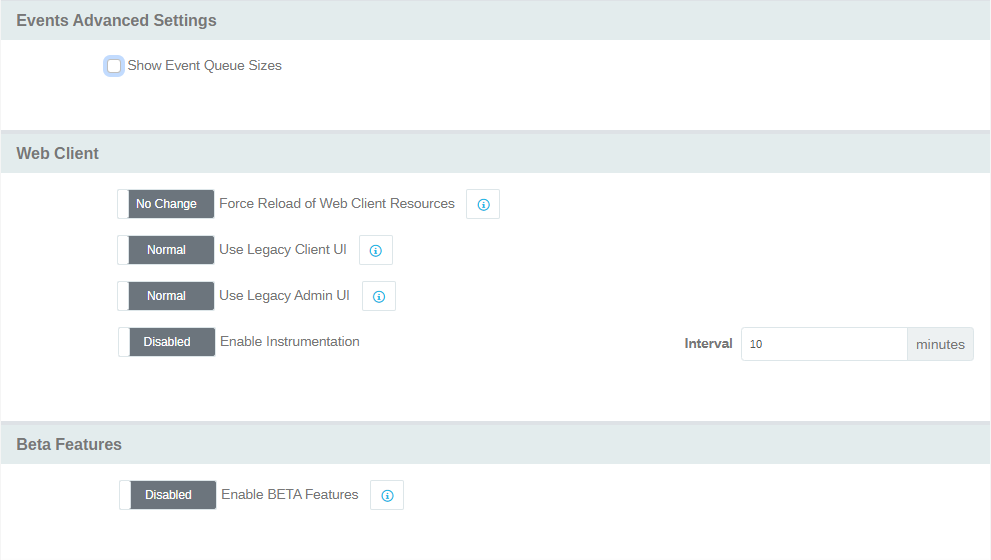Click the Force Reload of Web Client Resources label
Screen dimensions: 991x560
click(337, 204)
